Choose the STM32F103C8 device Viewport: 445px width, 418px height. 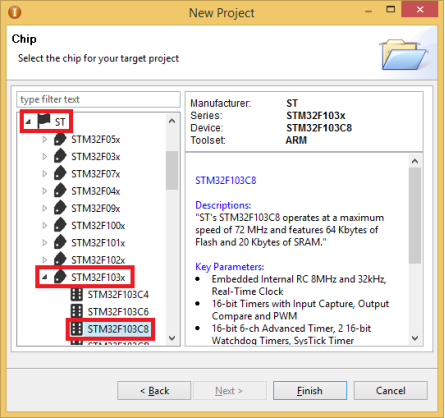tap(118, 329)
